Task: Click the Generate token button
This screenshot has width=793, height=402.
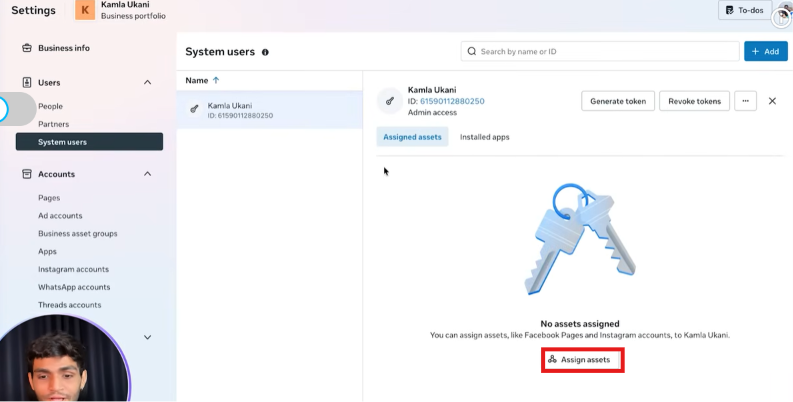Action: tap(618, 101)
